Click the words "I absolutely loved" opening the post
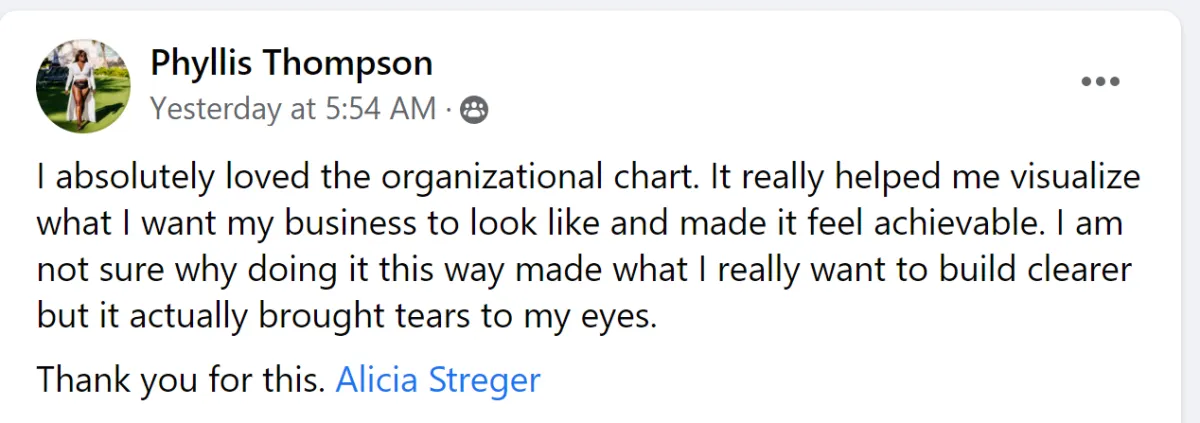Screen dimensions: 1200x423 pyautogui.click(x=154, y=178)
